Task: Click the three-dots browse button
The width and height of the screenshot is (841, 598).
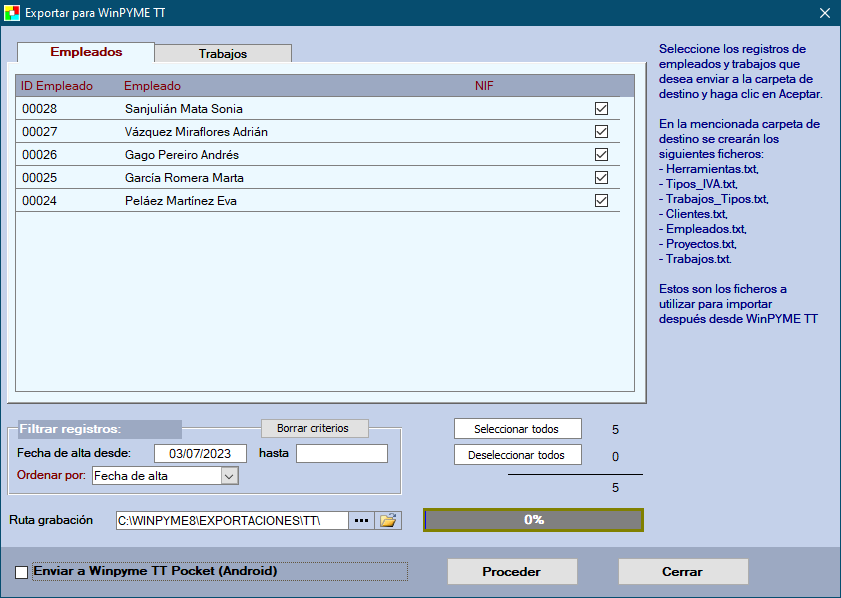Action: (361, 520)
